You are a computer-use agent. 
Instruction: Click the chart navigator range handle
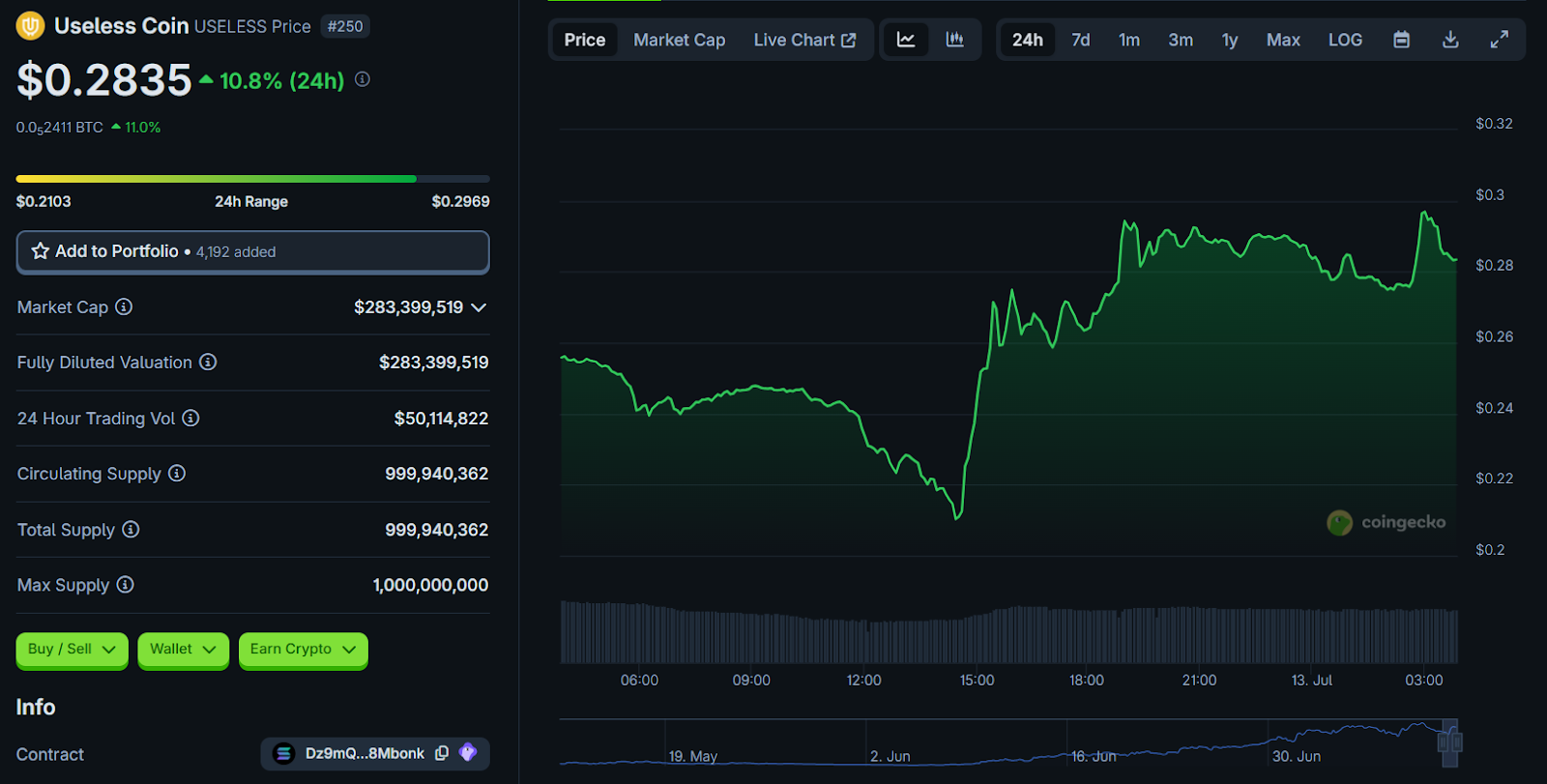(x=1449, y=742)
